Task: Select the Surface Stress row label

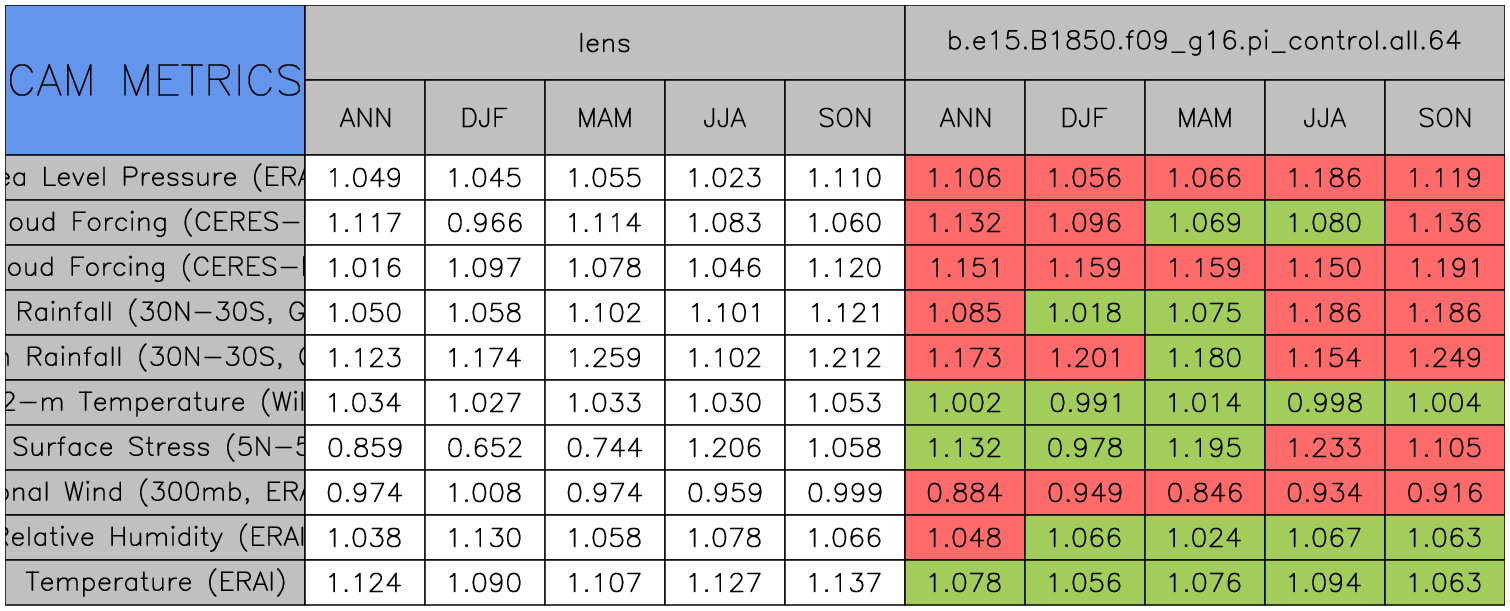Action: (155, 447)
